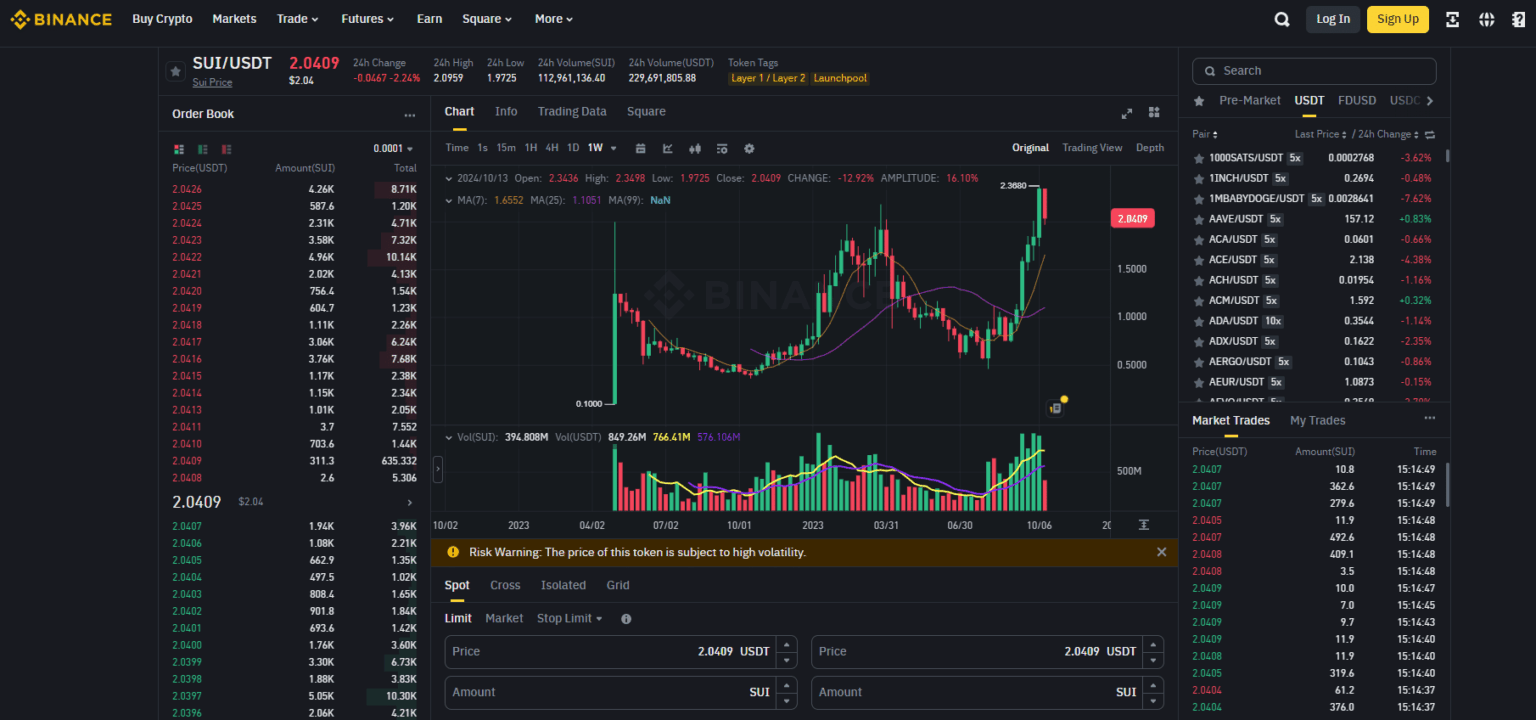Screen dimensions: 1536x720
Task: Star SUI/USDT as a favorite pair
Action: (x=176, y=69)
